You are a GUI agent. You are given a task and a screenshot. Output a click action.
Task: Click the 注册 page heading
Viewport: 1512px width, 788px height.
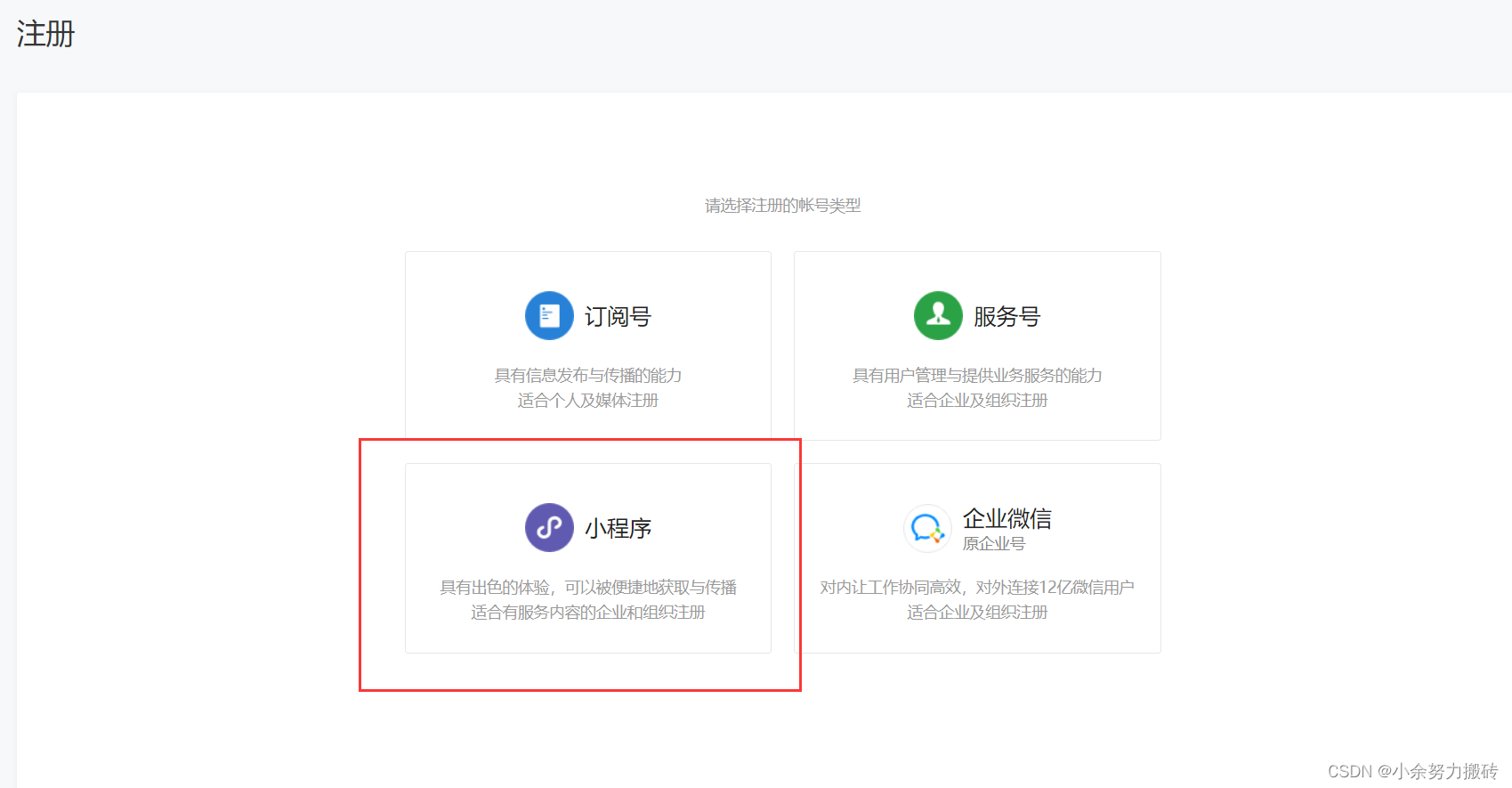click(45, 34)
